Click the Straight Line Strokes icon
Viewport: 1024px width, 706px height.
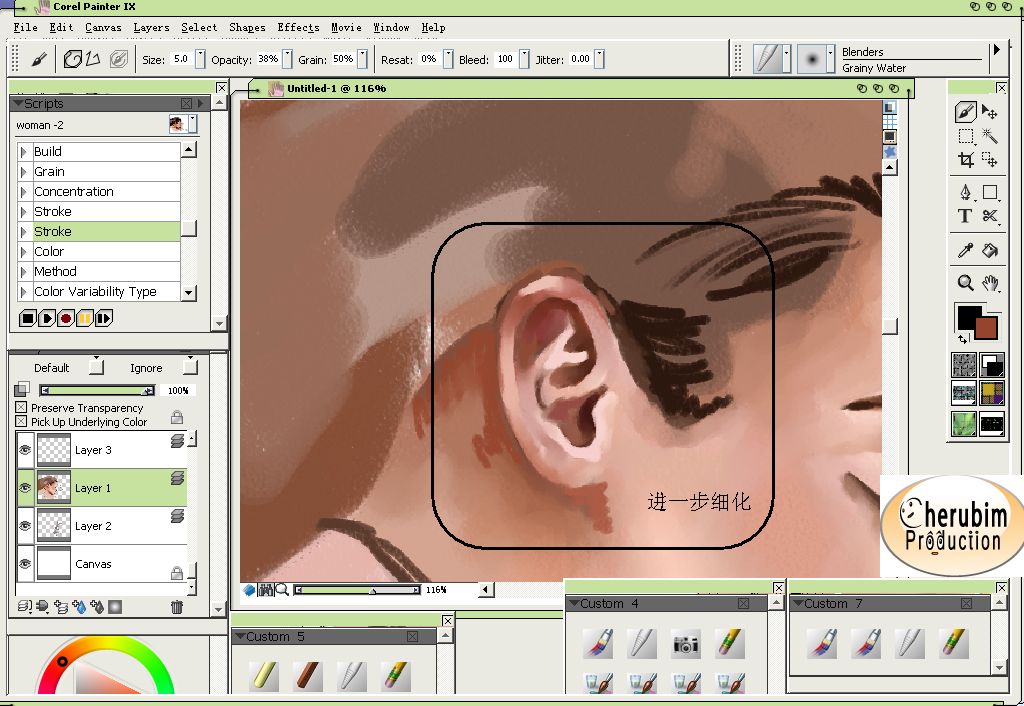tap(93, 59)
